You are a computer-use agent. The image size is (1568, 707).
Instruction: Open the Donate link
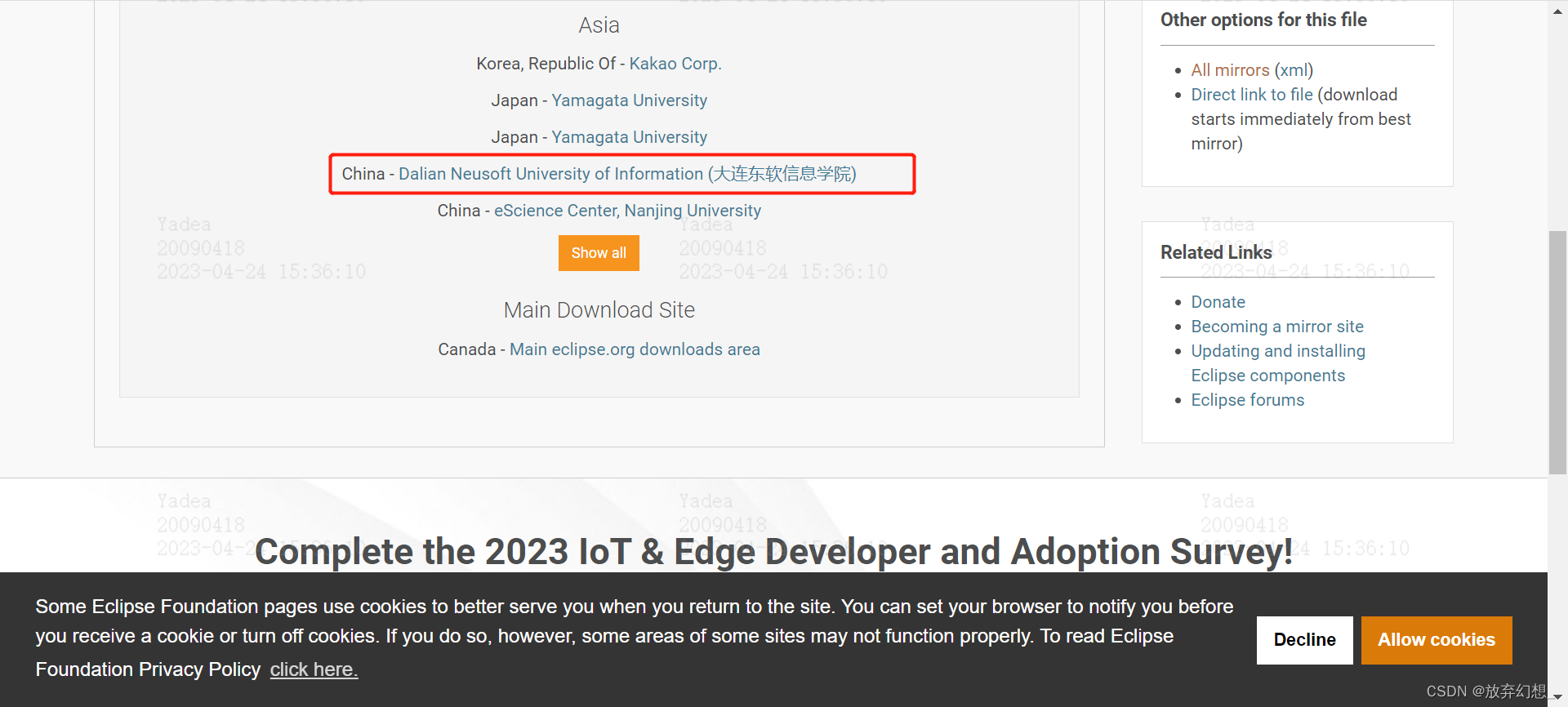click(x=1218, y=302)
